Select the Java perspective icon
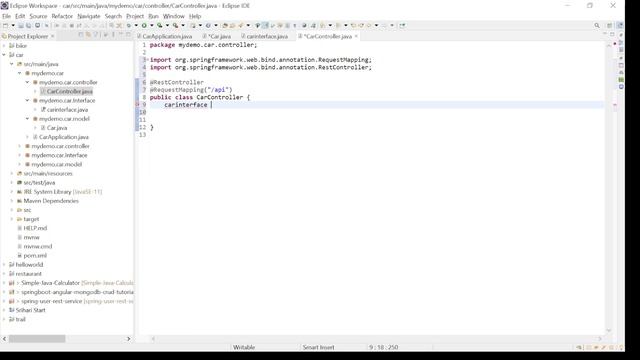This screenshot has height=360, width=640. point(620,25)
